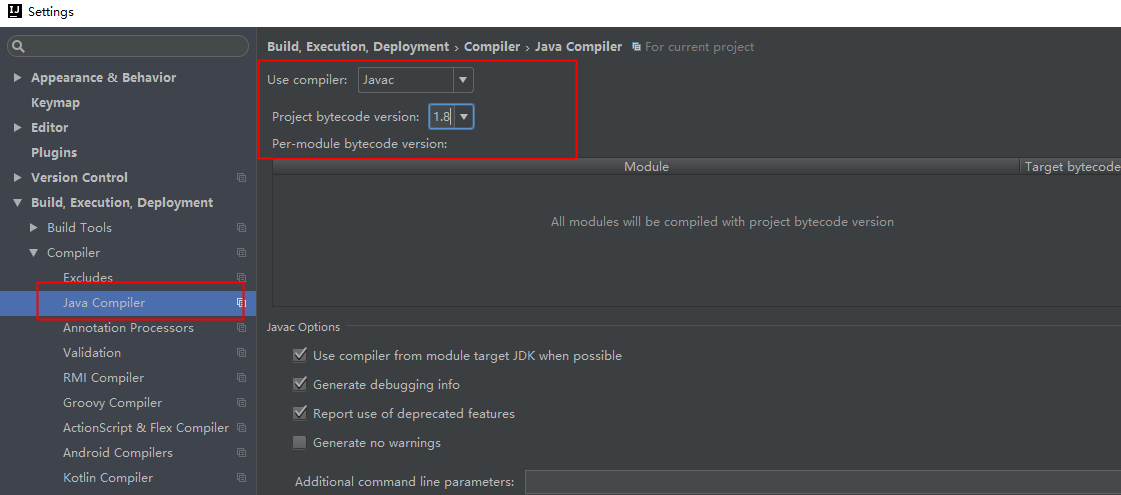Select Excludes under Compiler
Screen dimensions: 1121x495
click(x=88, y=278)
